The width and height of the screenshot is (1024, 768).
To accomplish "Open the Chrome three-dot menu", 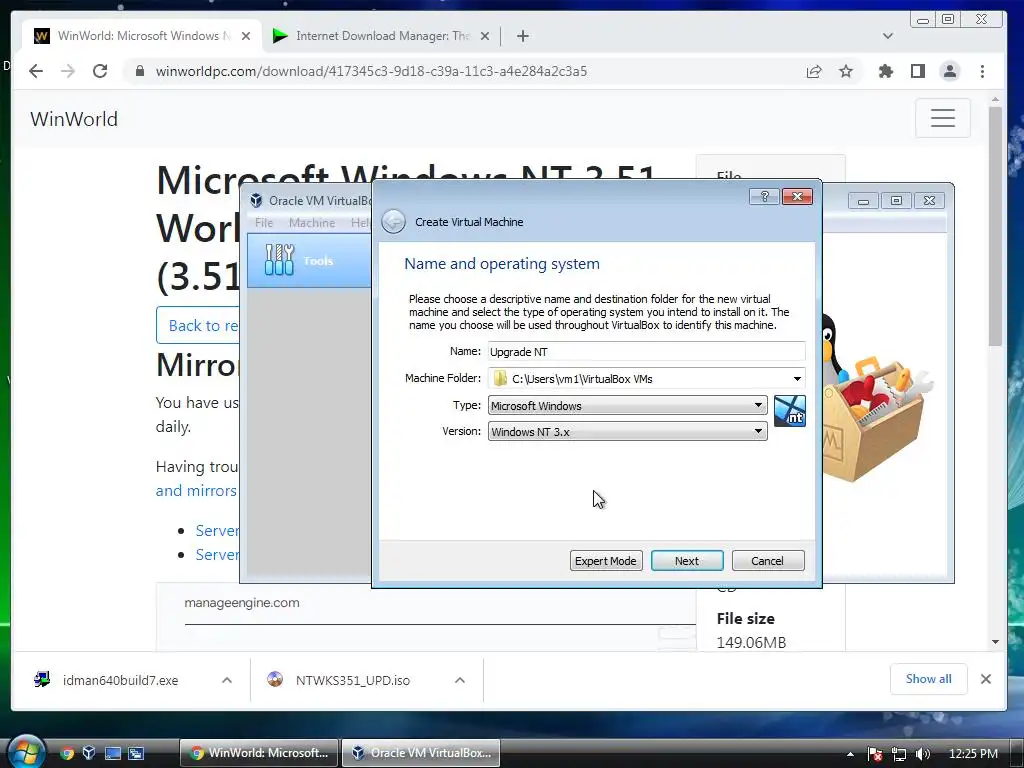I will 982,71.
